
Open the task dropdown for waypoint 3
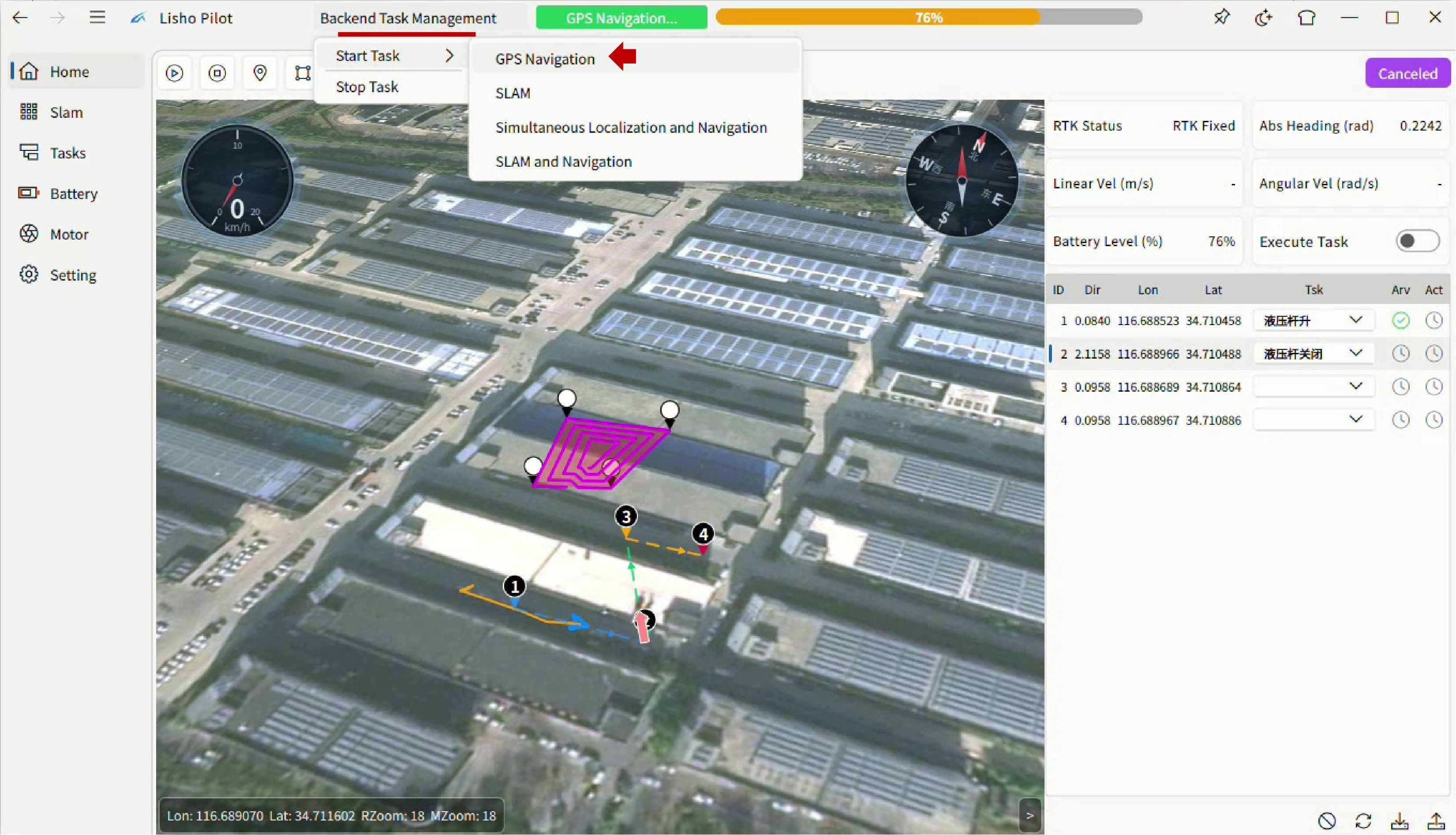1313,386
